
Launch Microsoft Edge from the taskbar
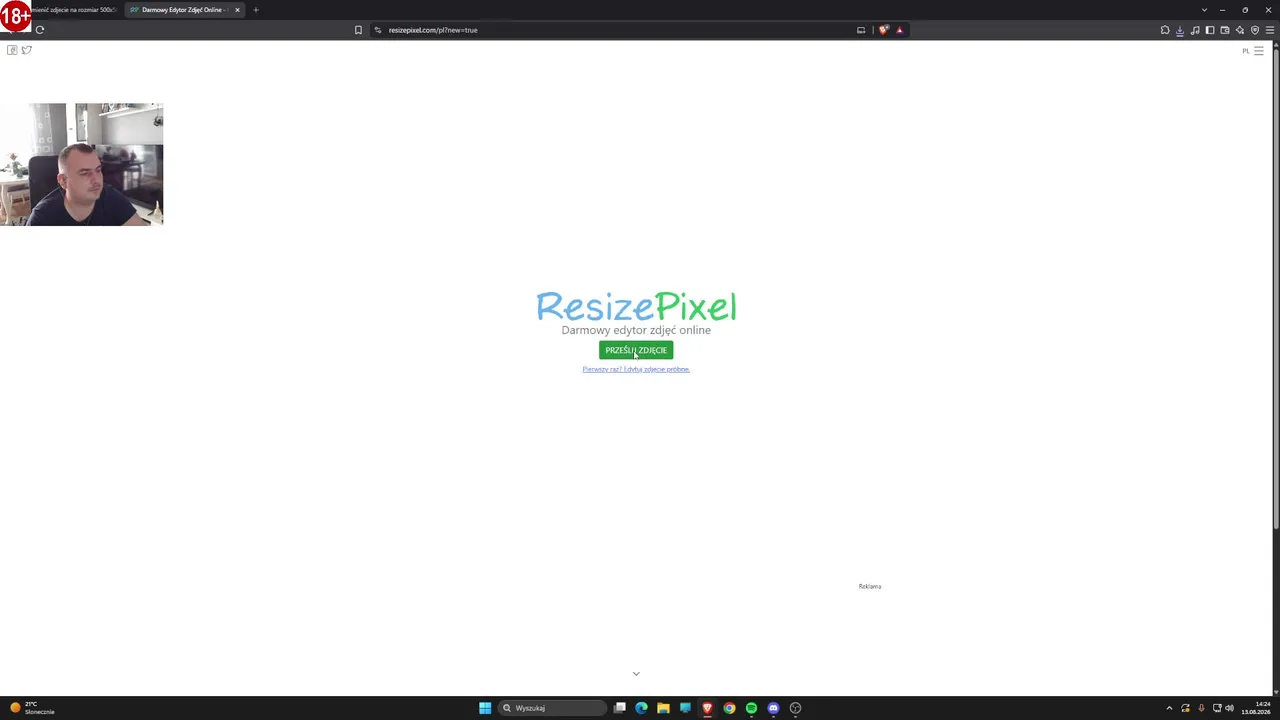[641, 708]
